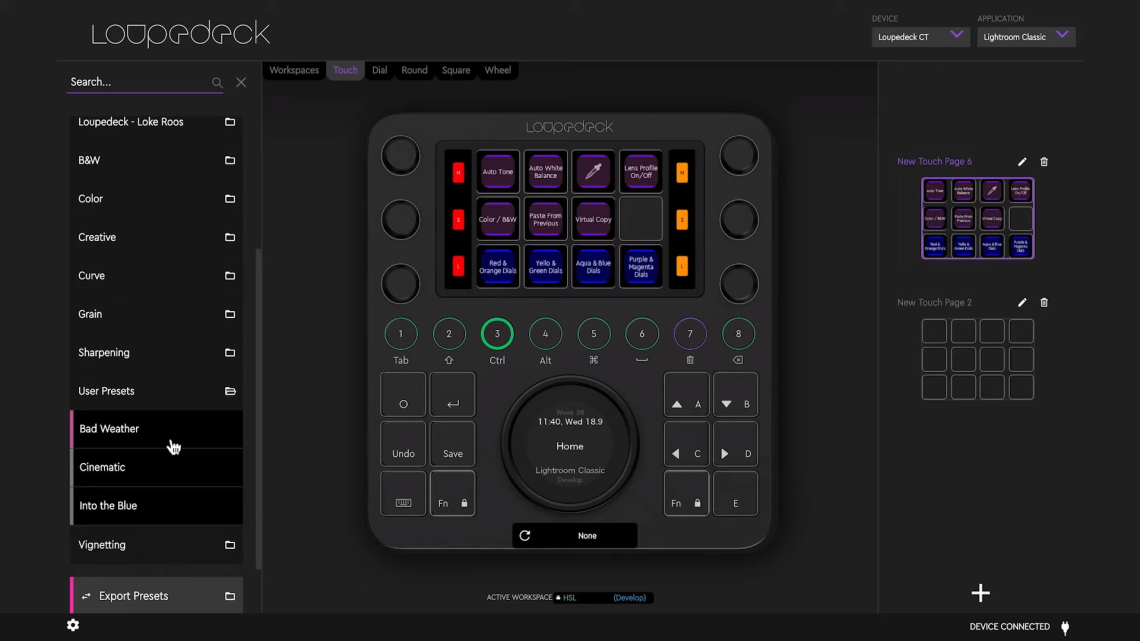Open the Device dropdown Loupedeck CT
1140x641 pixels.
[x=920, y=36]
